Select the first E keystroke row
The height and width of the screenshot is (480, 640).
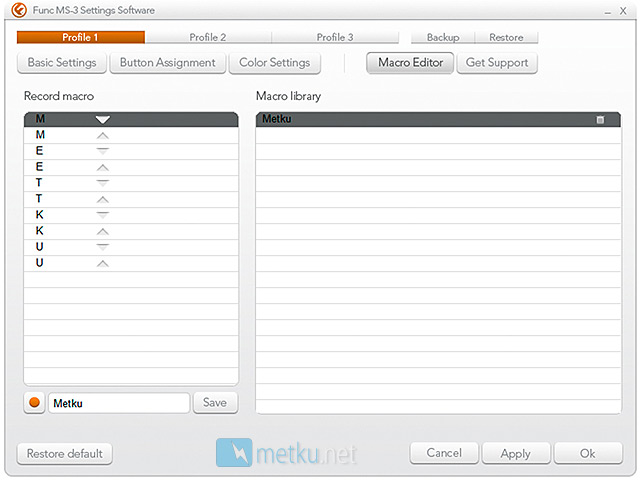(131, 151)
